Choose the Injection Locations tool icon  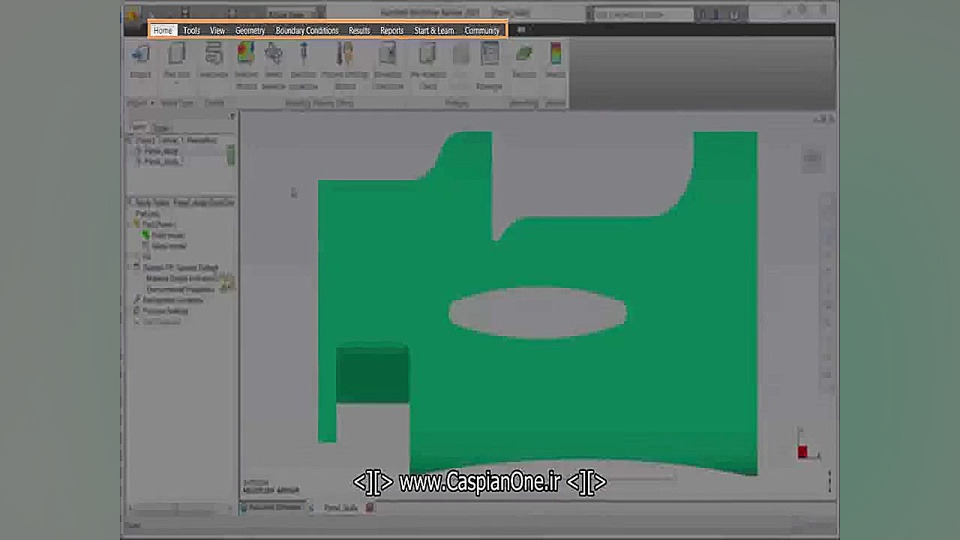click(x=303, y=54)
